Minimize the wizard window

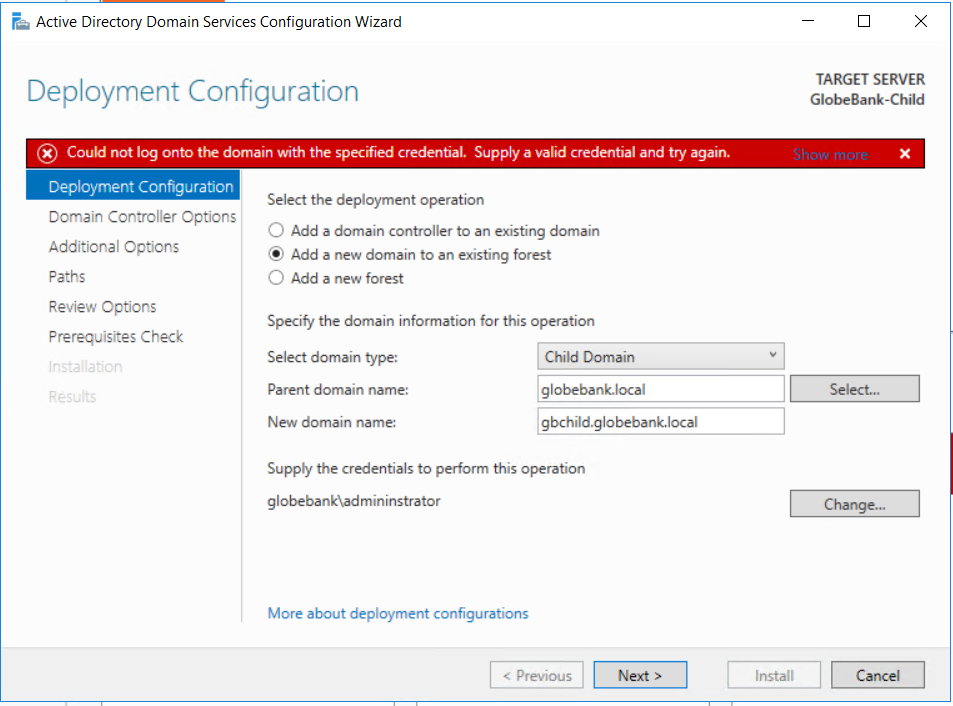(808, 21)
